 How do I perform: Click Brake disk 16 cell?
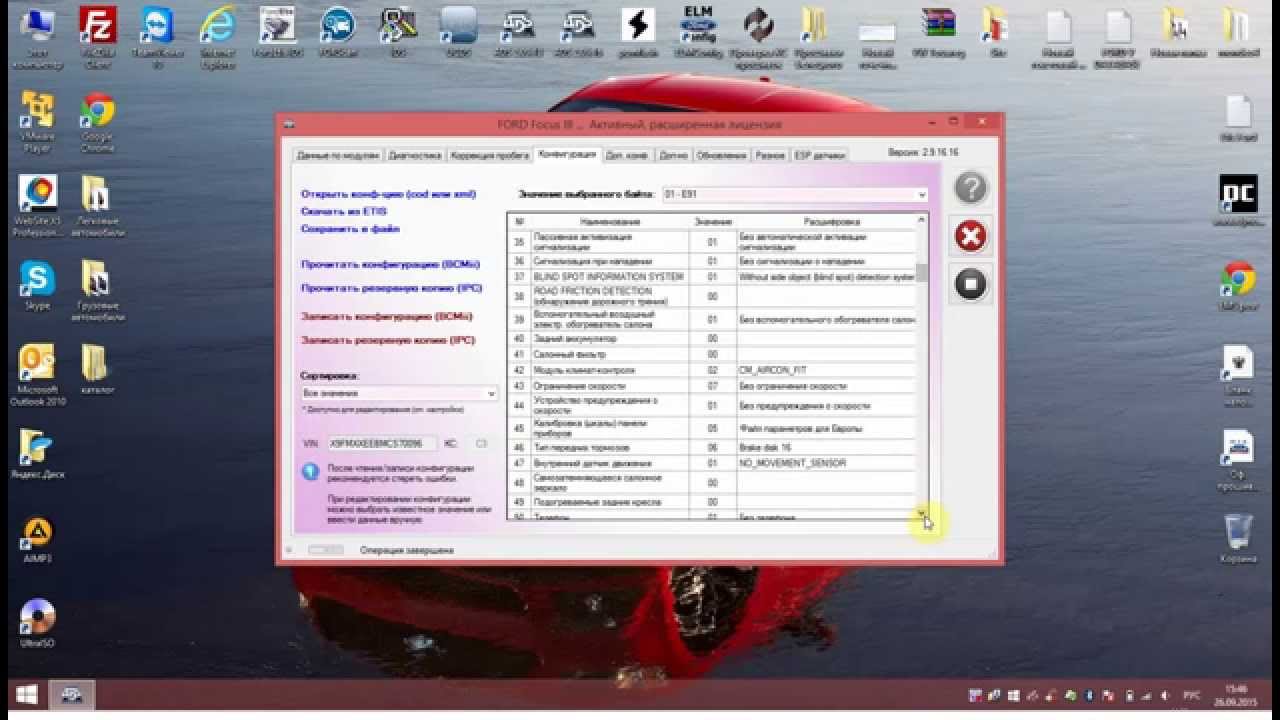pos(826,448)
